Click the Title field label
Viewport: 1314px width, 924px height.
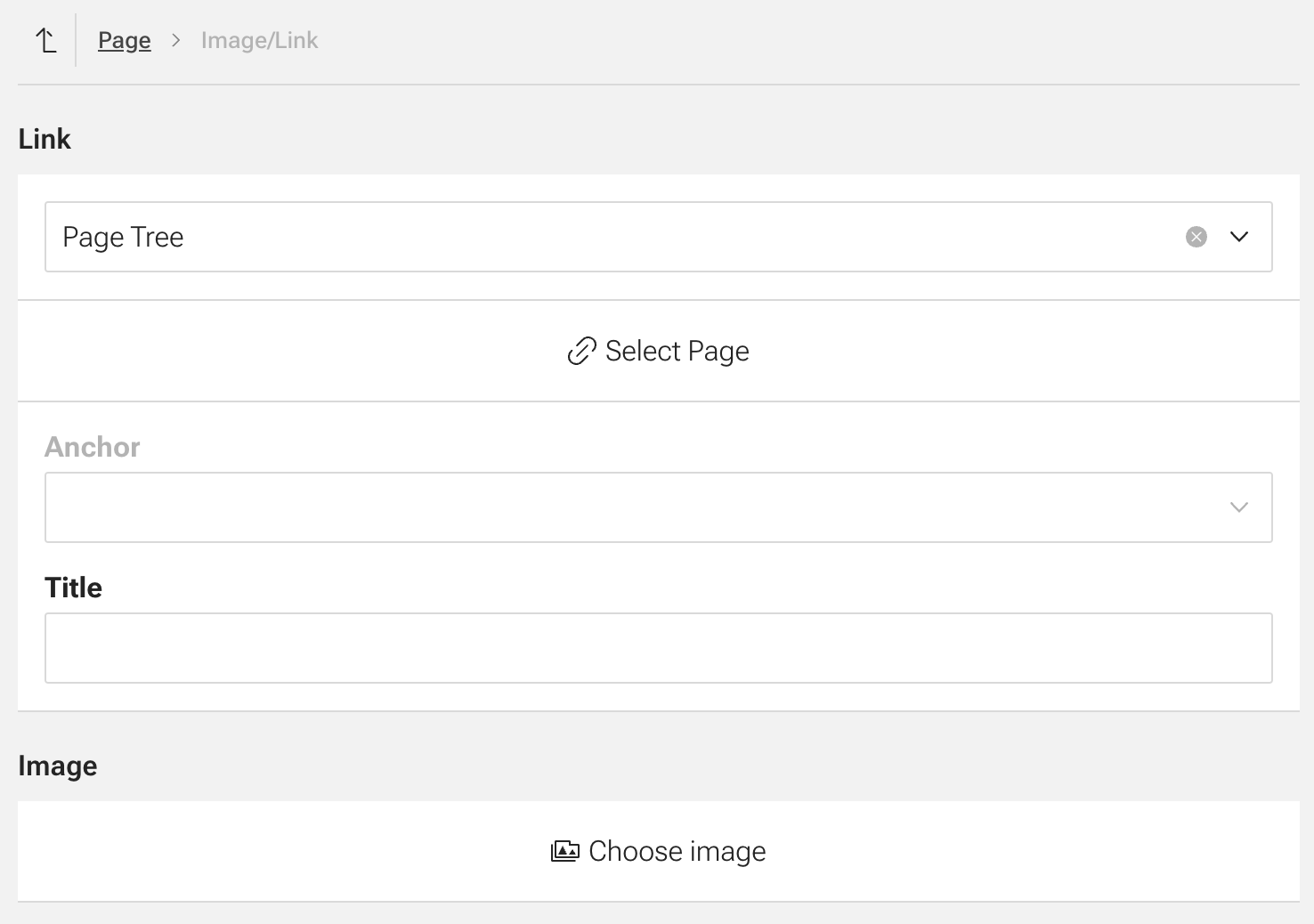click(74, 588)
